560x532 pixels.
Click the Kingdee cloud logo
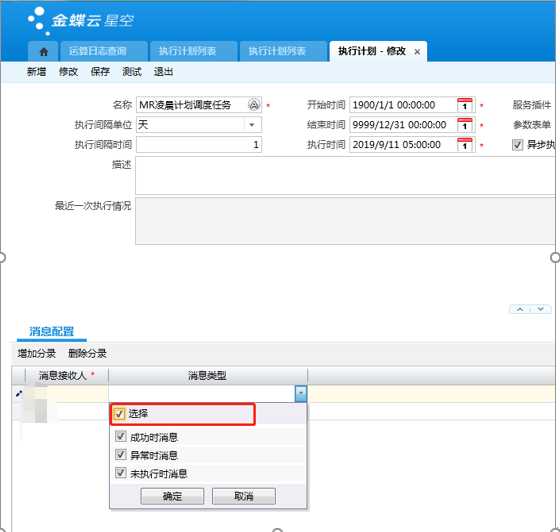point(81,20)
